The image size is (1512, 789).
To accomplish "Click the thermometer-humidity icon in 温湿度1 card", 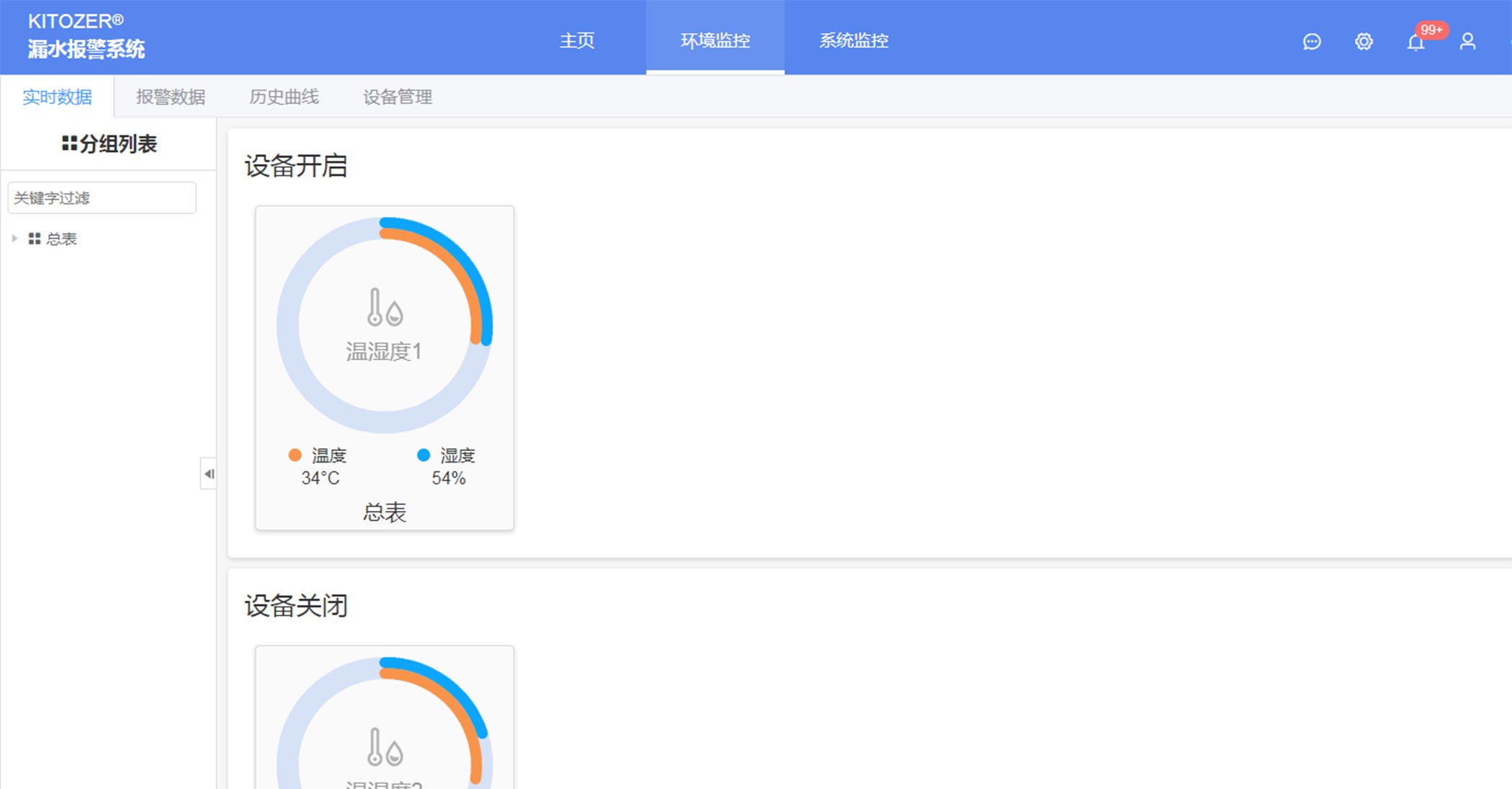I will (x=385, y=307).
